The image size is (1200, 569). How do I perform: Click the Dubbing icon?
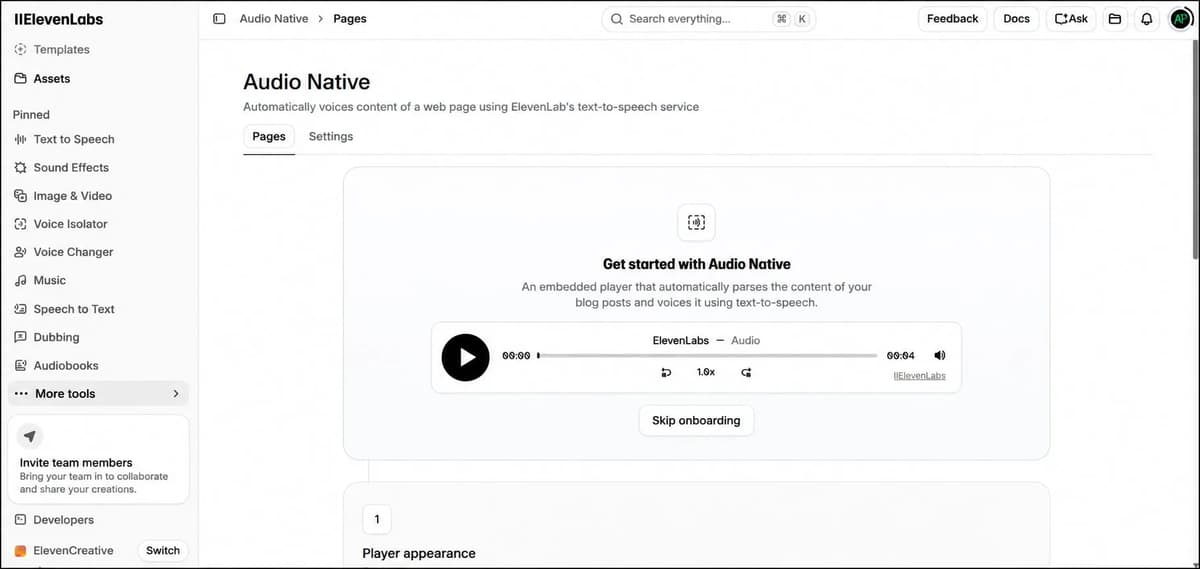point(21,337)
